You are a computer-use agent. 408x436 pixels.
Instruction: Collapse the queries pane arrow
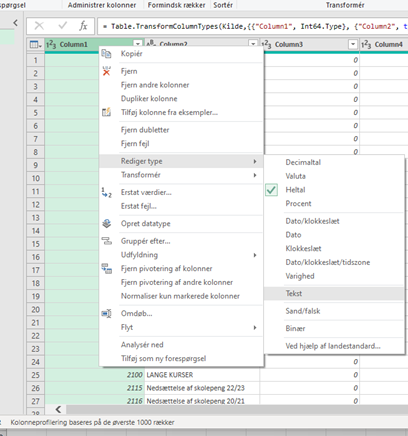[15, 23]
